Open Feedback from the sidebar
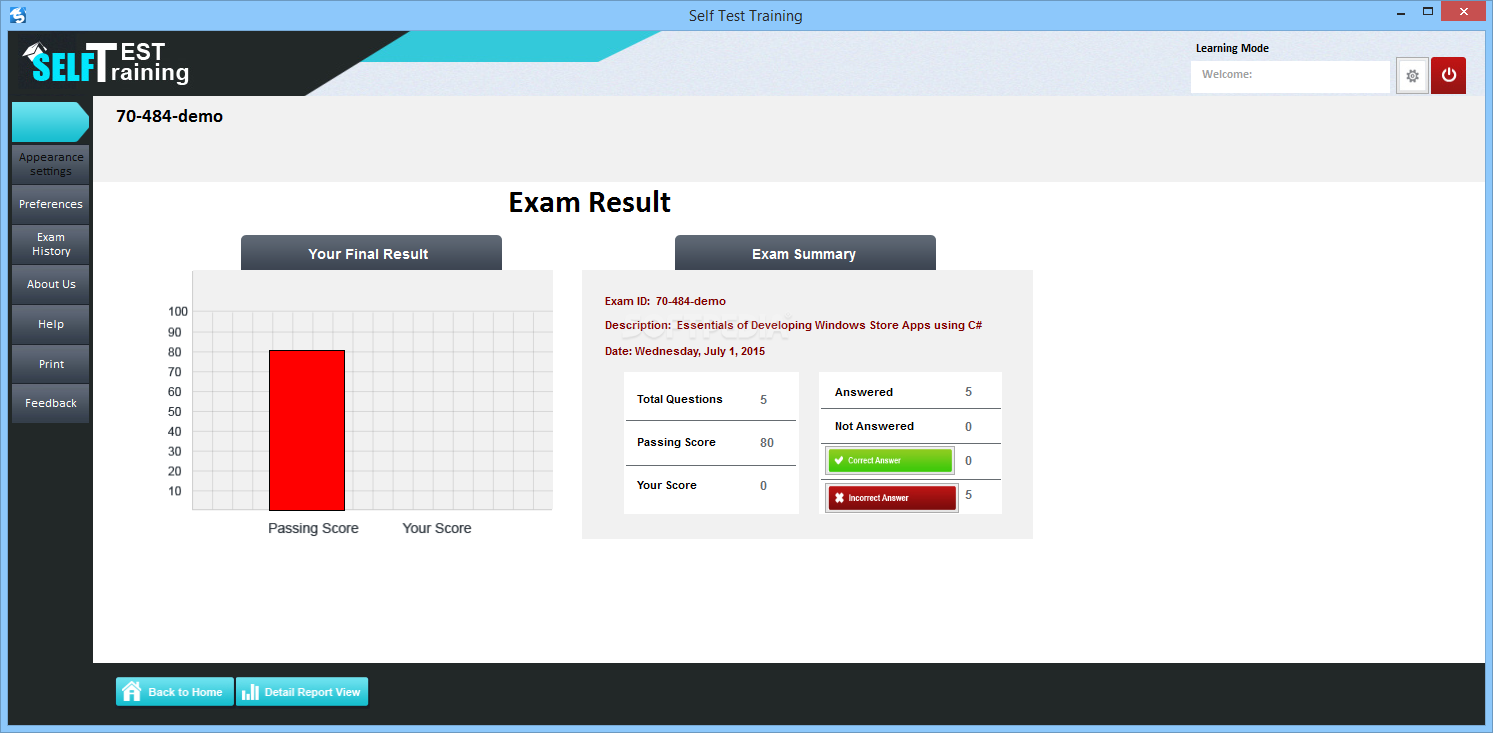This screenshot has height=733, width=1493. pyautogui.click(x=51, y=403)
